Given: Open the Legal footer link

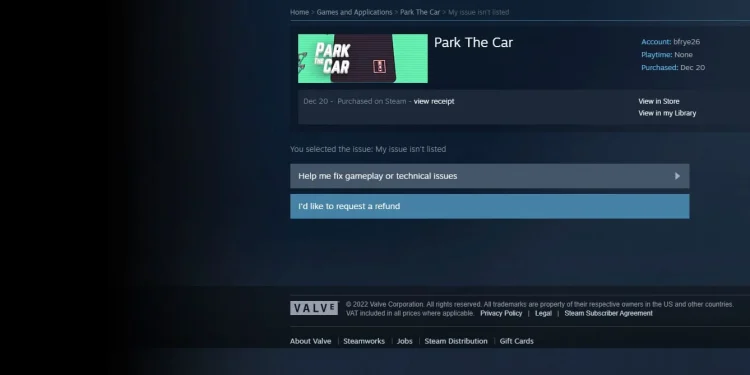Looking at the screenshot, I should (x=543, y=313).
